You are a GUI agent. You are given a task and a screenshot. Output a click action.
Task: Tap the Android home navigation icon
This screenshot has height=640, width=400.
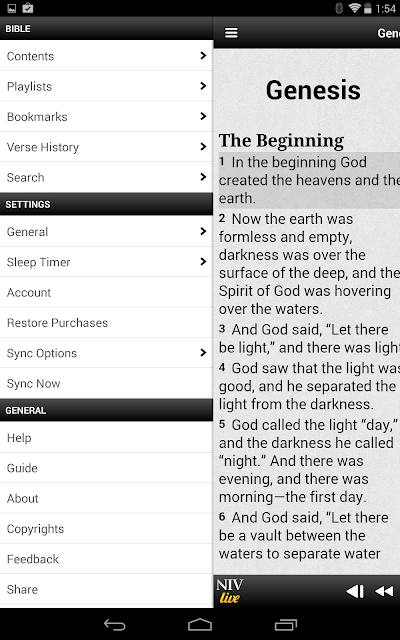pos(200,624)
